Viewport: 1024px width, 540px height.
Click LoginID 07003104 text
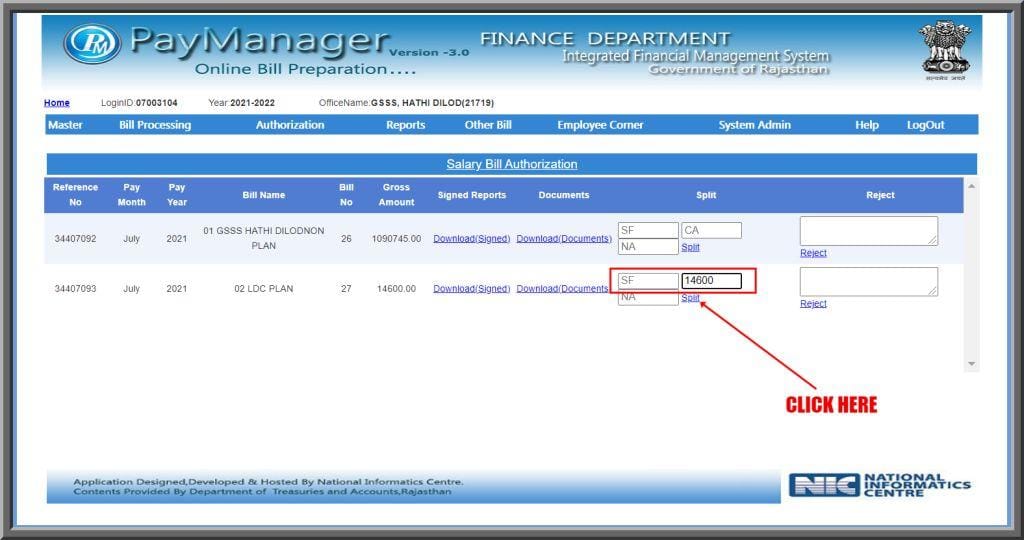tap(139, 103)
